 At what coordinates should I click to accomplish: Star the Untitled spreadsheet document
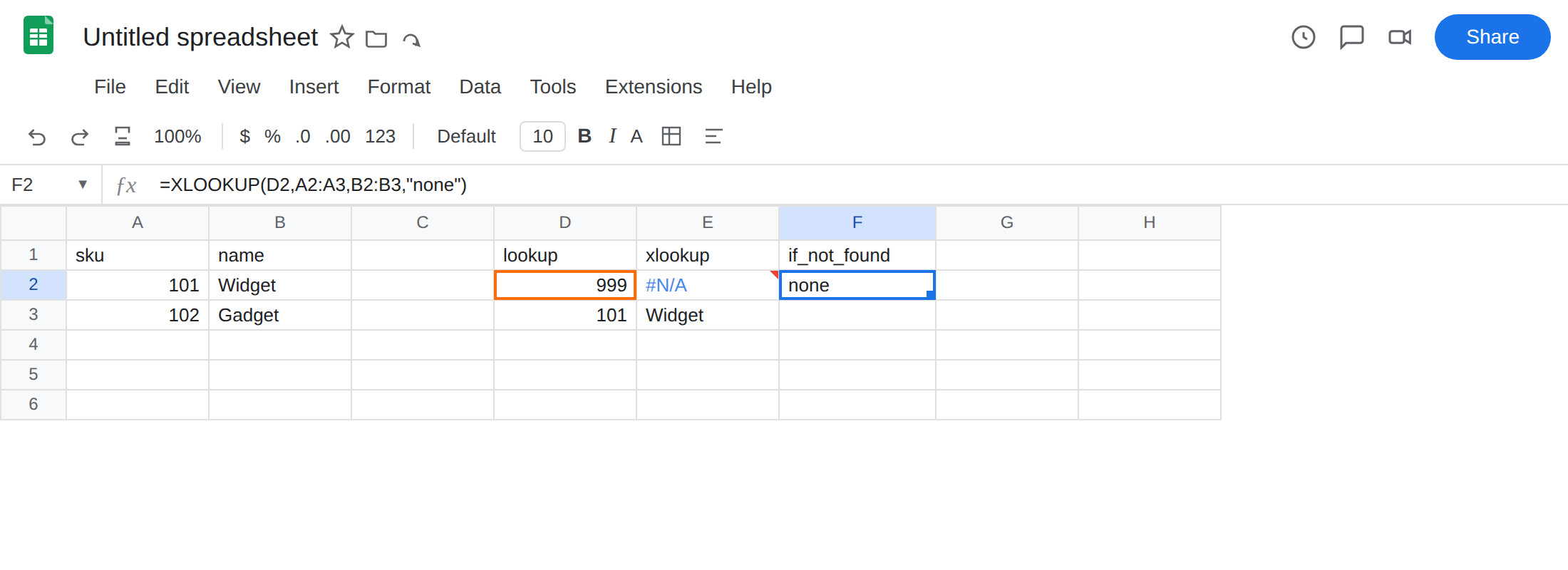pyautogui.click(x=342, y=37)
